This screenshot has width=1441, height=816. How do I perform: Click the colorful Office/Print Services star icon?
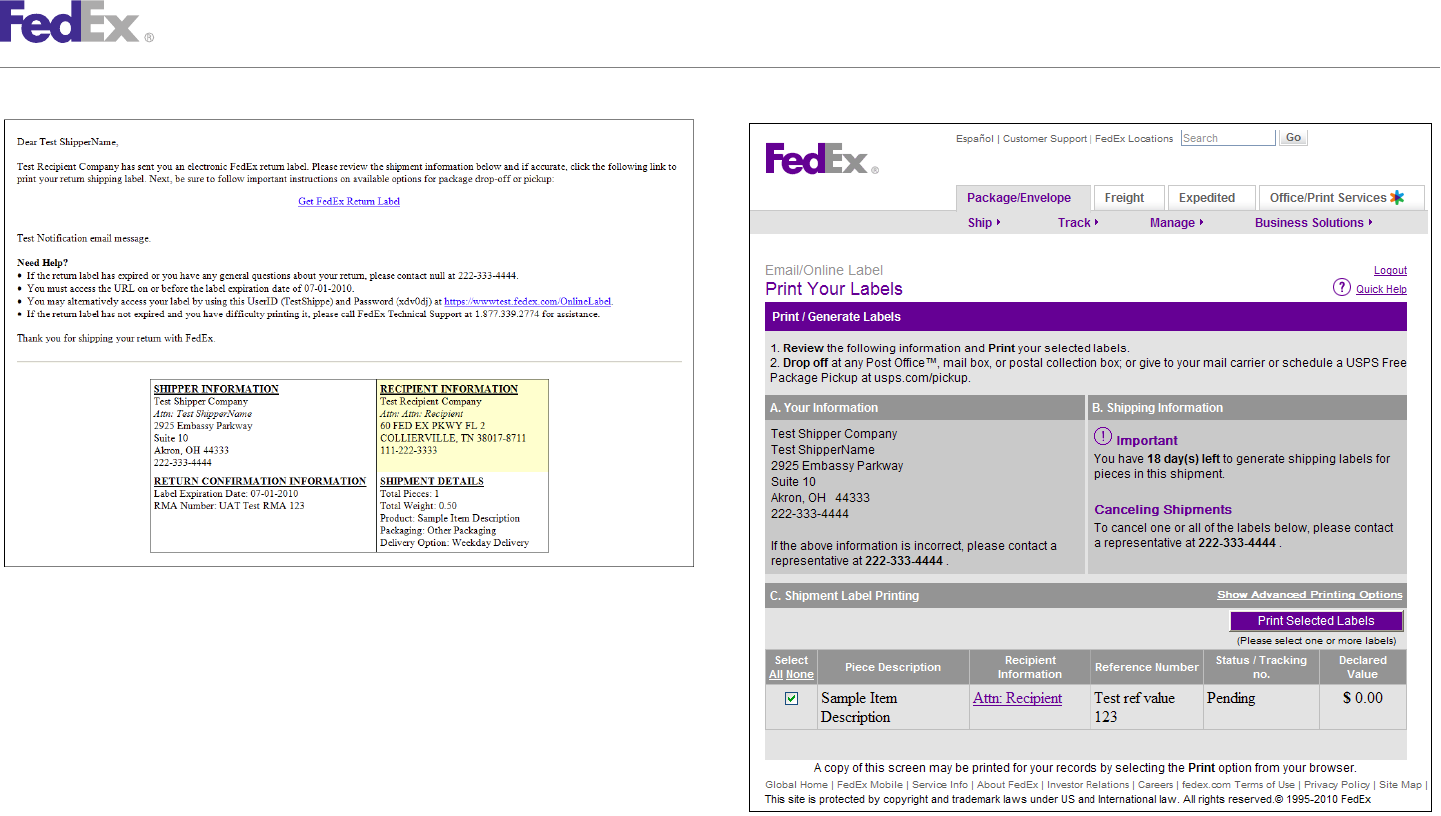pos(1397,197)
